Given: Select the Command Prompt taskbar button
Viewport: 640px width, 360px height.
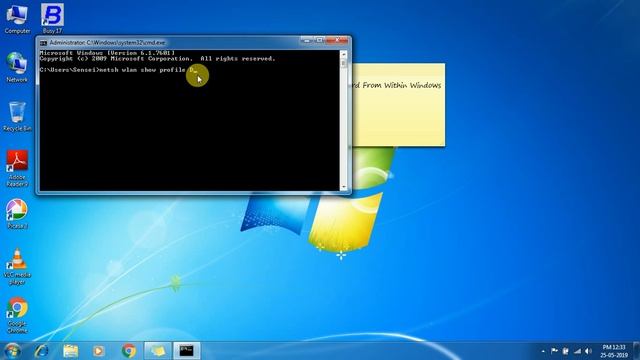Looking at the screenshot, I should (x=187, y=351).
